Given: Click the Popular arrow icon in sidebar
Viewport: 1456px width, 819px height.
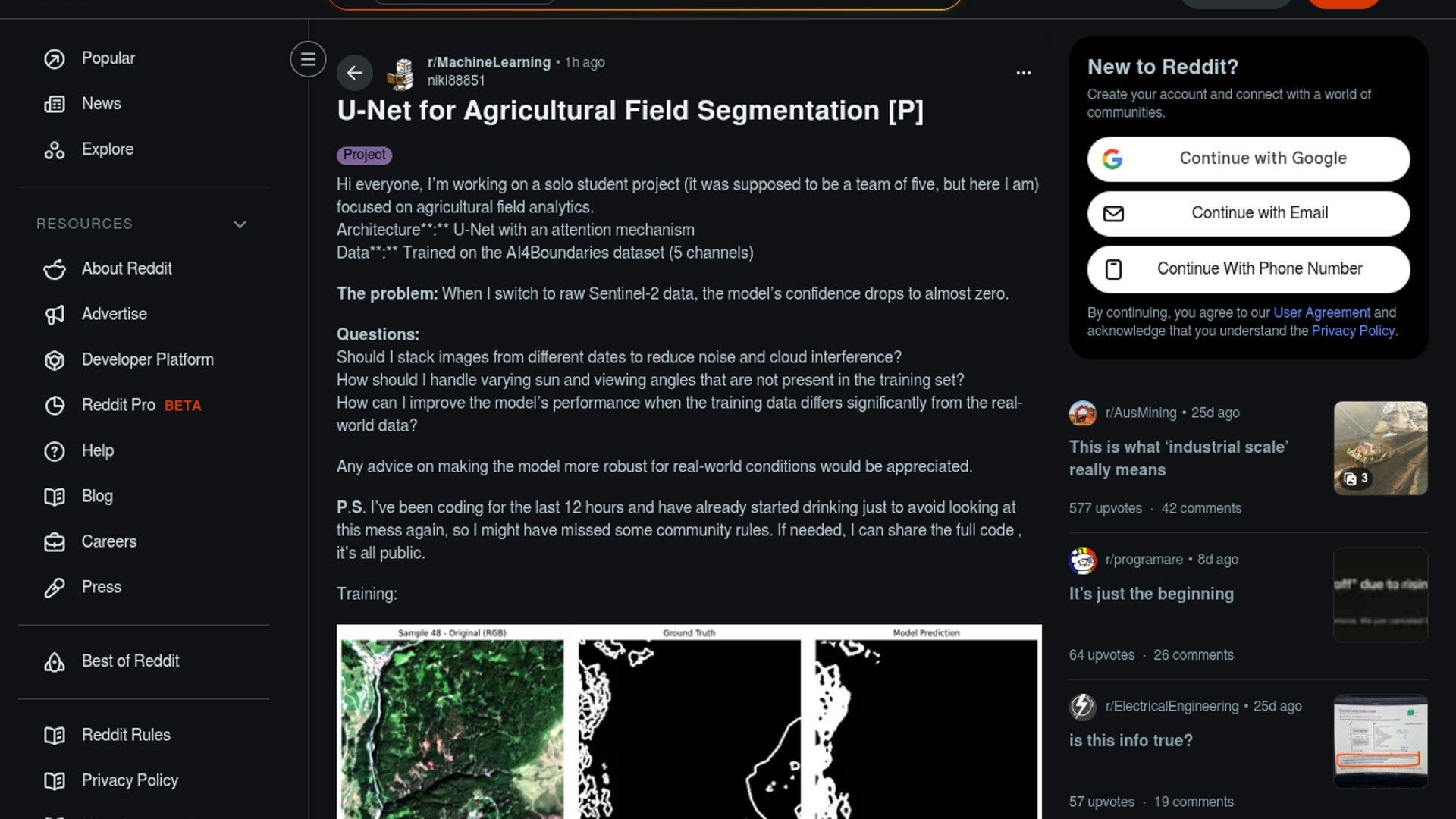Looking at the screenshot, I should pos(55,59).
